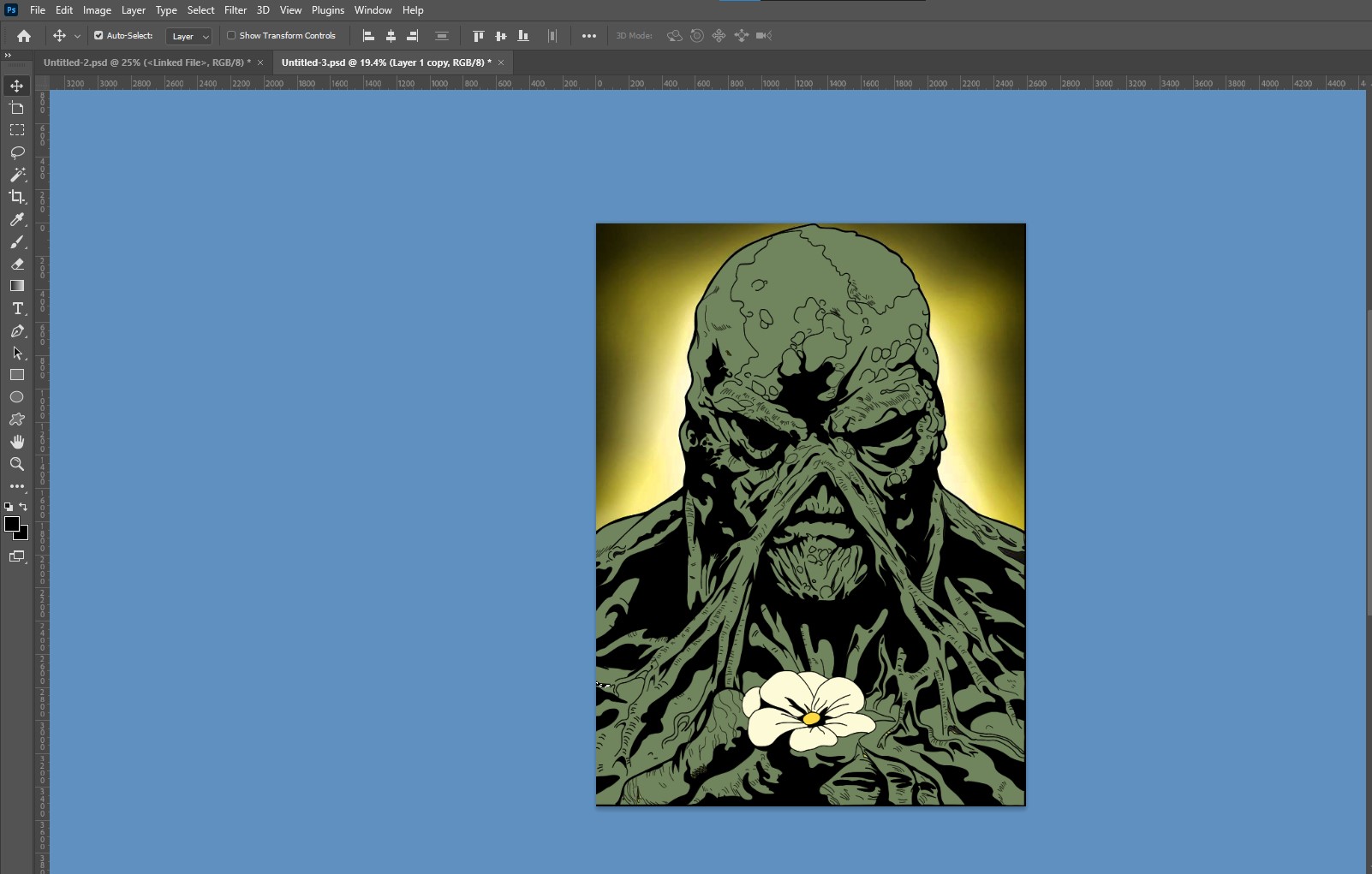
Task: Select the Crop tool
Action: tap(16, 197)
